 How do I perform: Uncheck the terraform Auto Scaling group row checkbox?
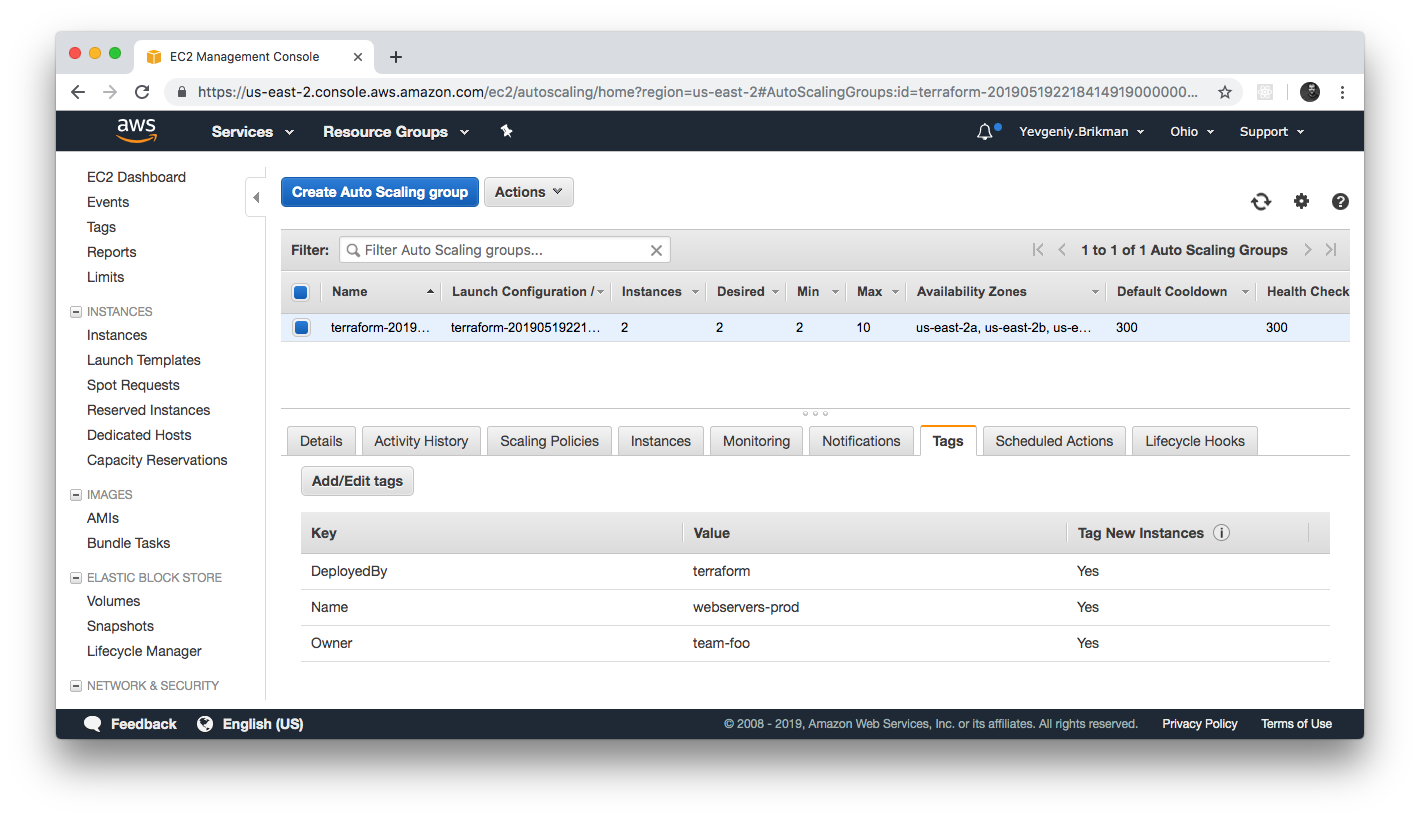tap(301, 327)
